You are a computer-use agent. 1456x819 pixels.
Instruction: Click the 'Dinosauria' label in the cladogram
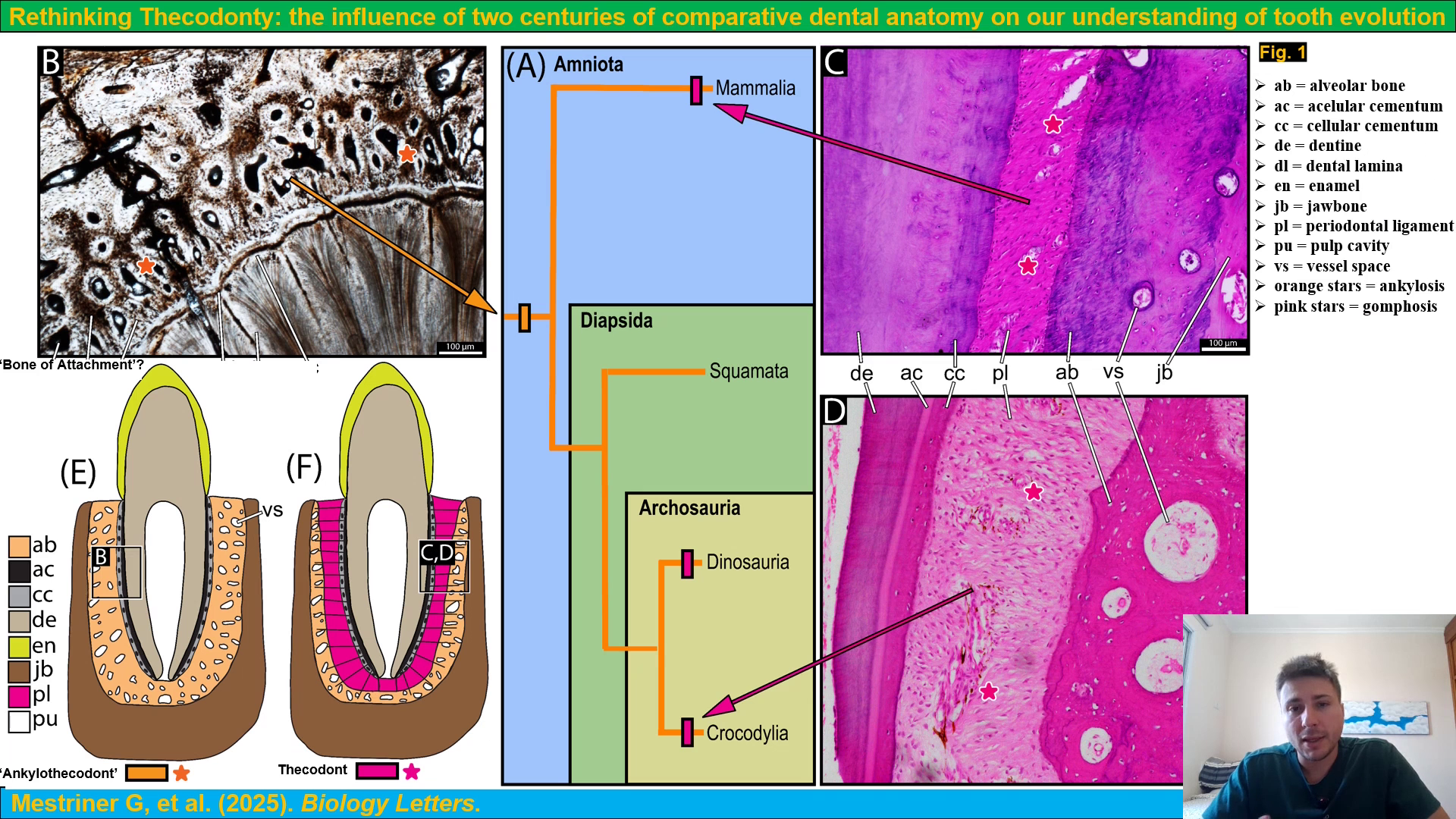(x=748, y=563)
